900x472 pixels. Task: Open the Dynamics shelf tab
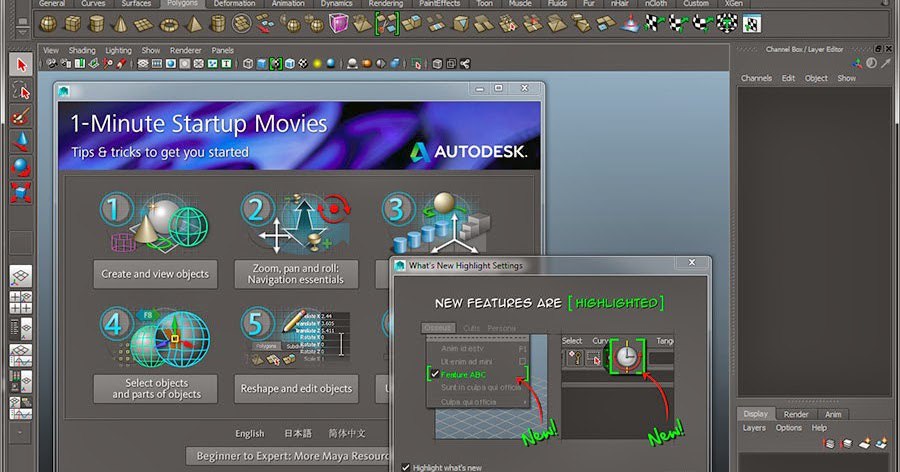[x=336, y=3]
